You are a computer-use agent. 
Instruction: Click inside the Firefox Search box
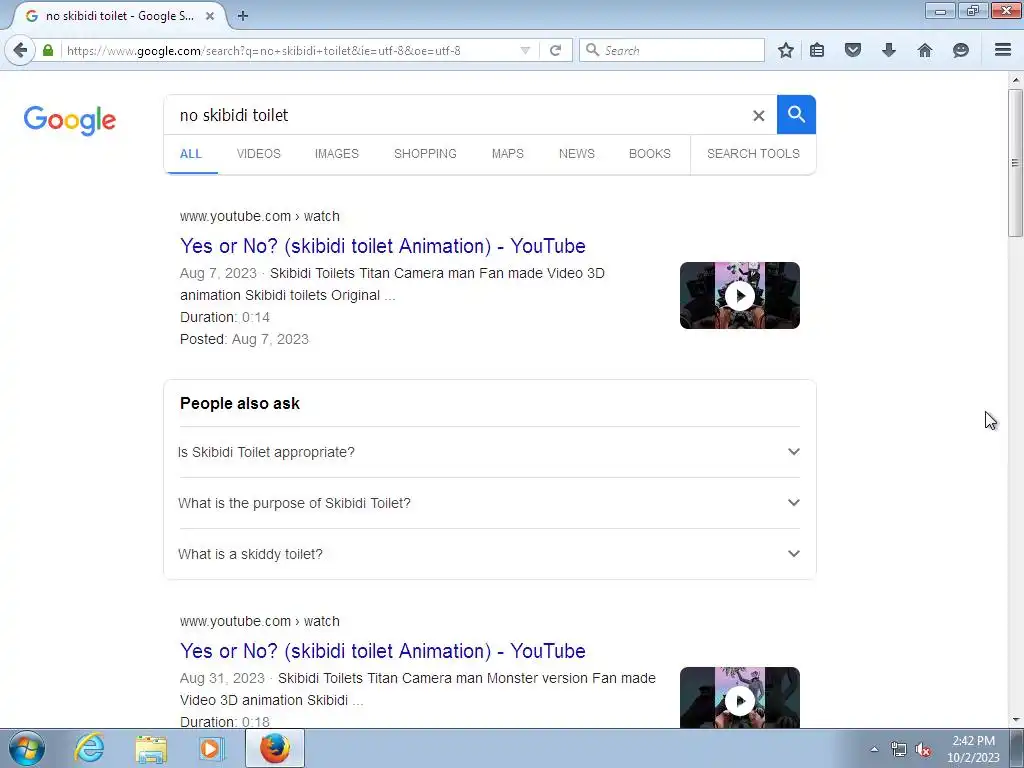pyautogui.click(x=671, y=50)
